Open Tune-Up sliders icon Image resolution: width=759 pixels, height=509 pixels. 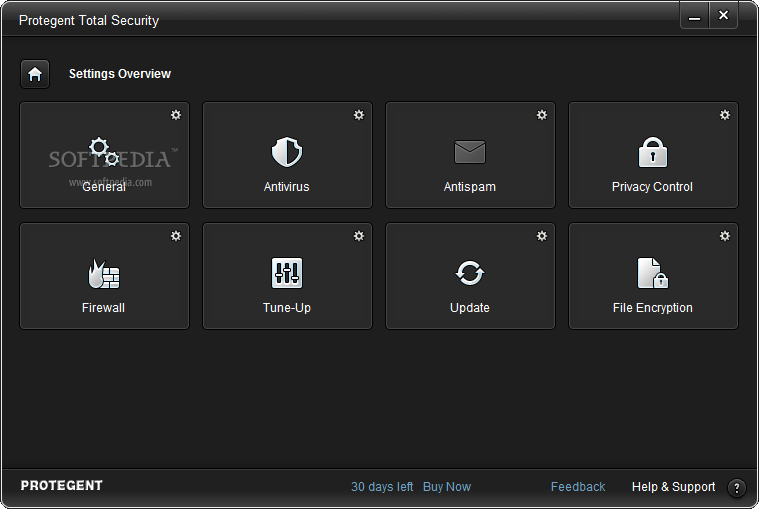pos(287,273)
